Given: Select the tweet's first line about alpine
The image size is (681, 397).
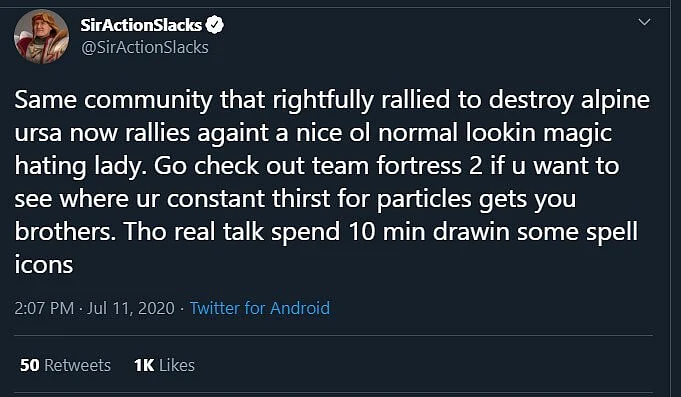Looking at the screenshot, I should pyautogui.click(x=332, y=100).
